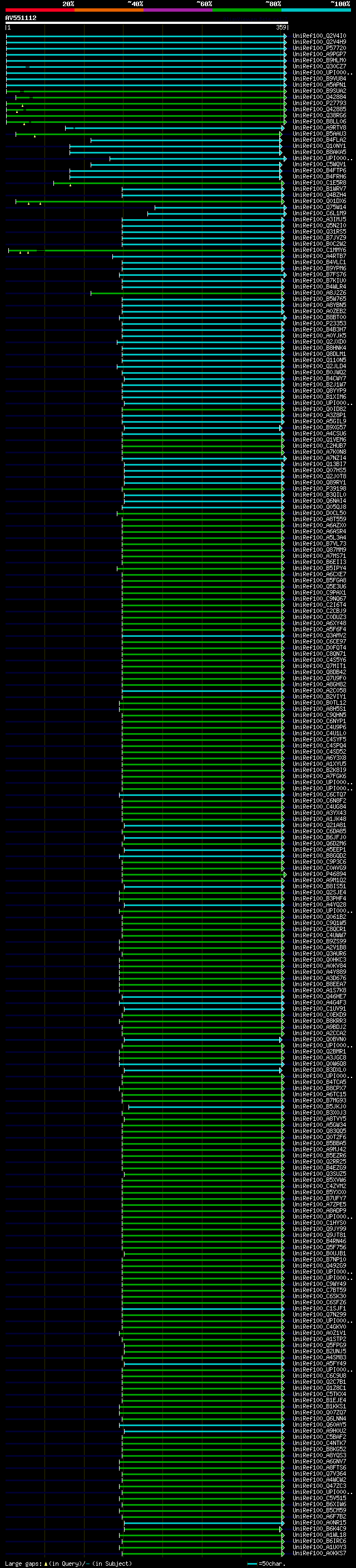This screenshot has height=1568, width=356.
Task: Select the UniRef100_A5FY49 label
Action: (319, 1364)
